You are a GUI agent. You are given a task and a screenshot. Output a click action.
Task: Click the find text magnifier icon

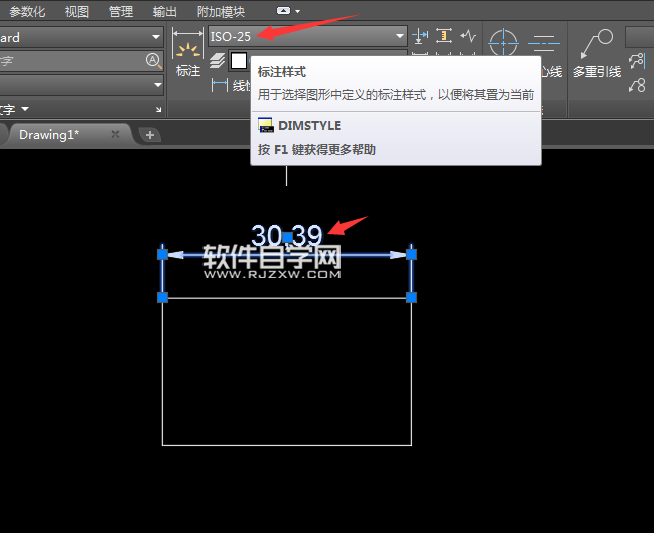[x=153, y=61]
